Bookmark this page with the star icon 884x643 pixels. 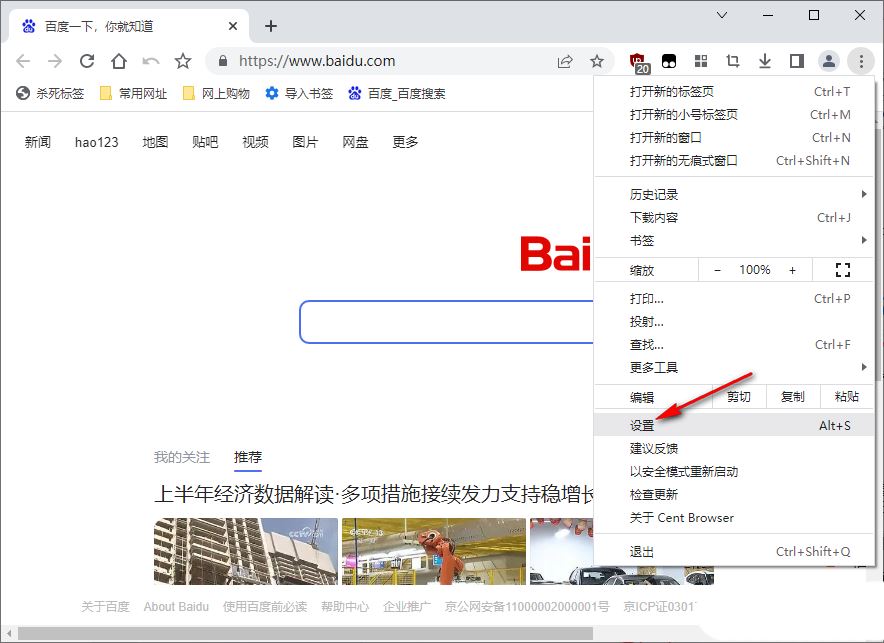[597, 61]
